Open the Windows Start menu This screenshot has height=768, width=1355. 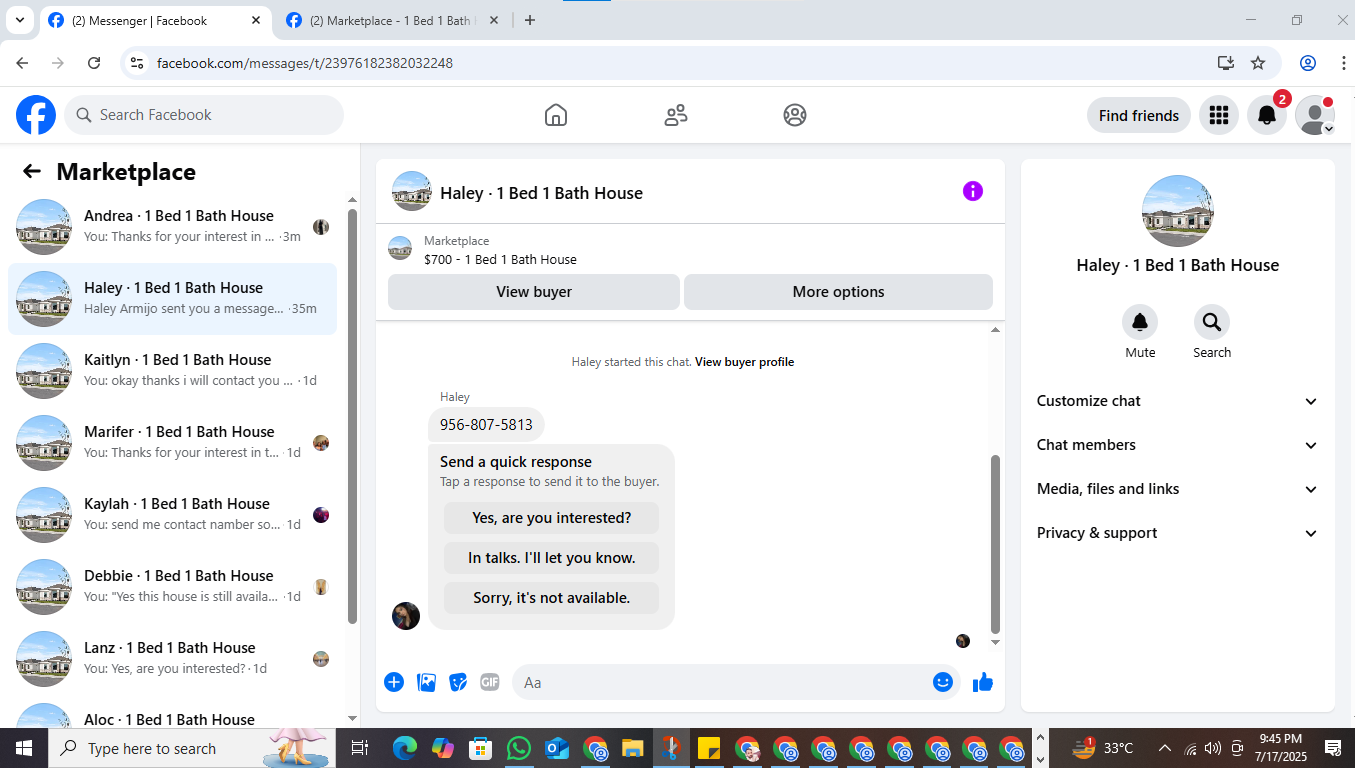(x=24, y=748)
